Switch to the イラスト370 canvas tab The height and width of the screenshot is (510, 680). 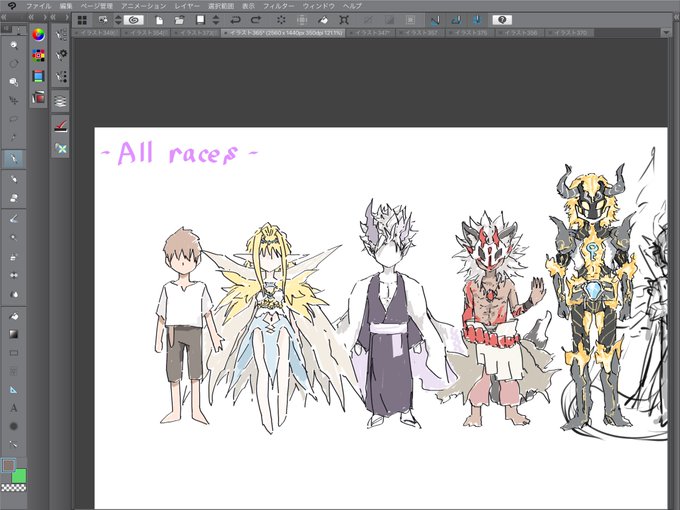570,33
